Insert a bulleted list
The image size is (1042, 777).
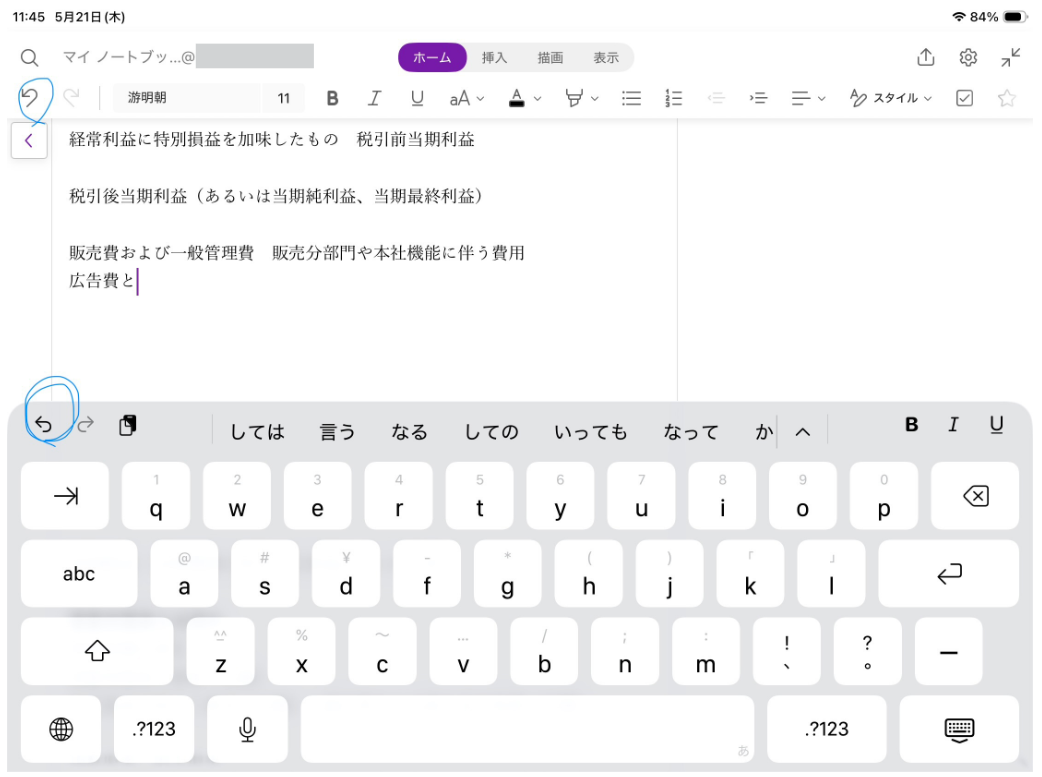(x=631, y=98)
